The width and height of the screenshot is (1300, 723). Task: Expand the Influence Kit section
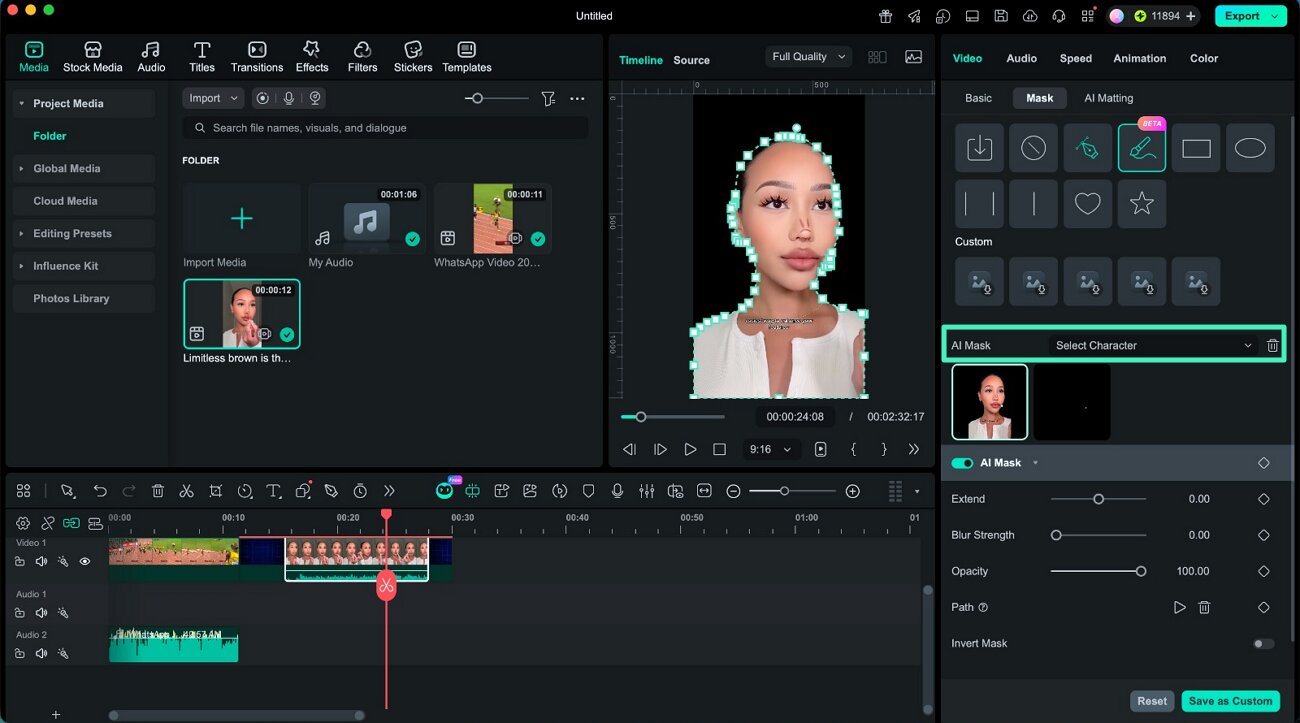point(21,266)
